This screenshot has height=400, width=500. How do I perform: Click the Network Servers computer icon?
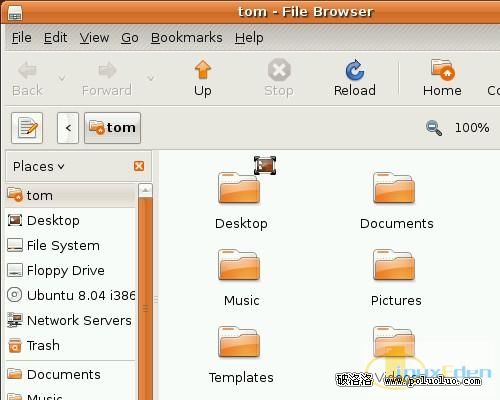[15, 320]
